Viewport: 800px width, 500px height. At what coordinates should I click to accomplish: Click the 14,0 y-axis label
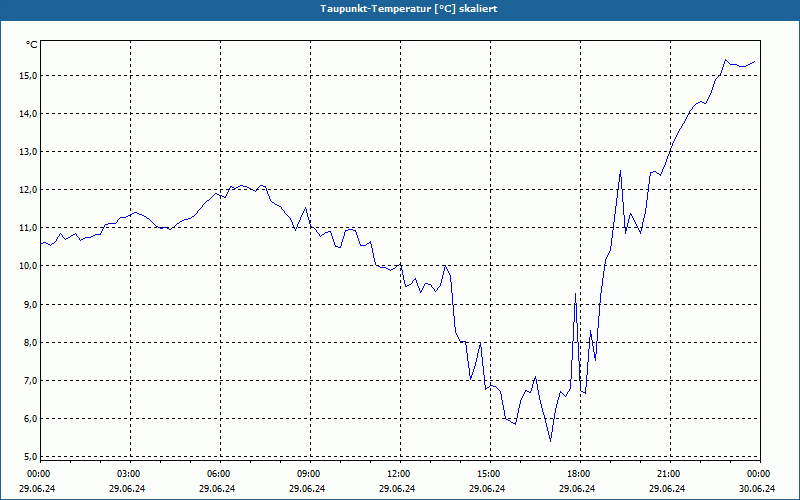pyautogui.click(x=28, y=114)
